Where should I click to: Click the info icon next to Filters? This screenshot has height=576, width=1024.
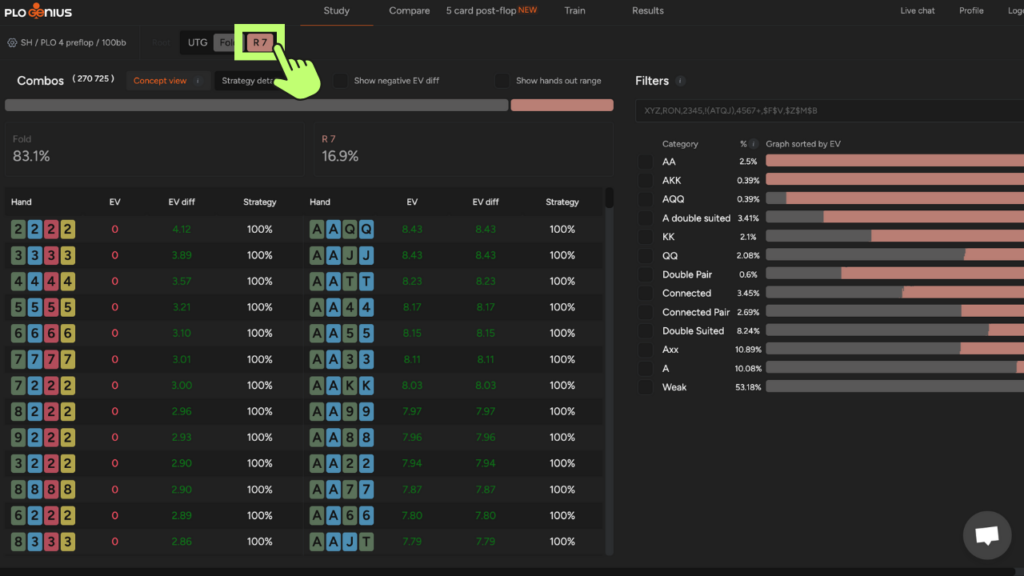pos(680,81)
